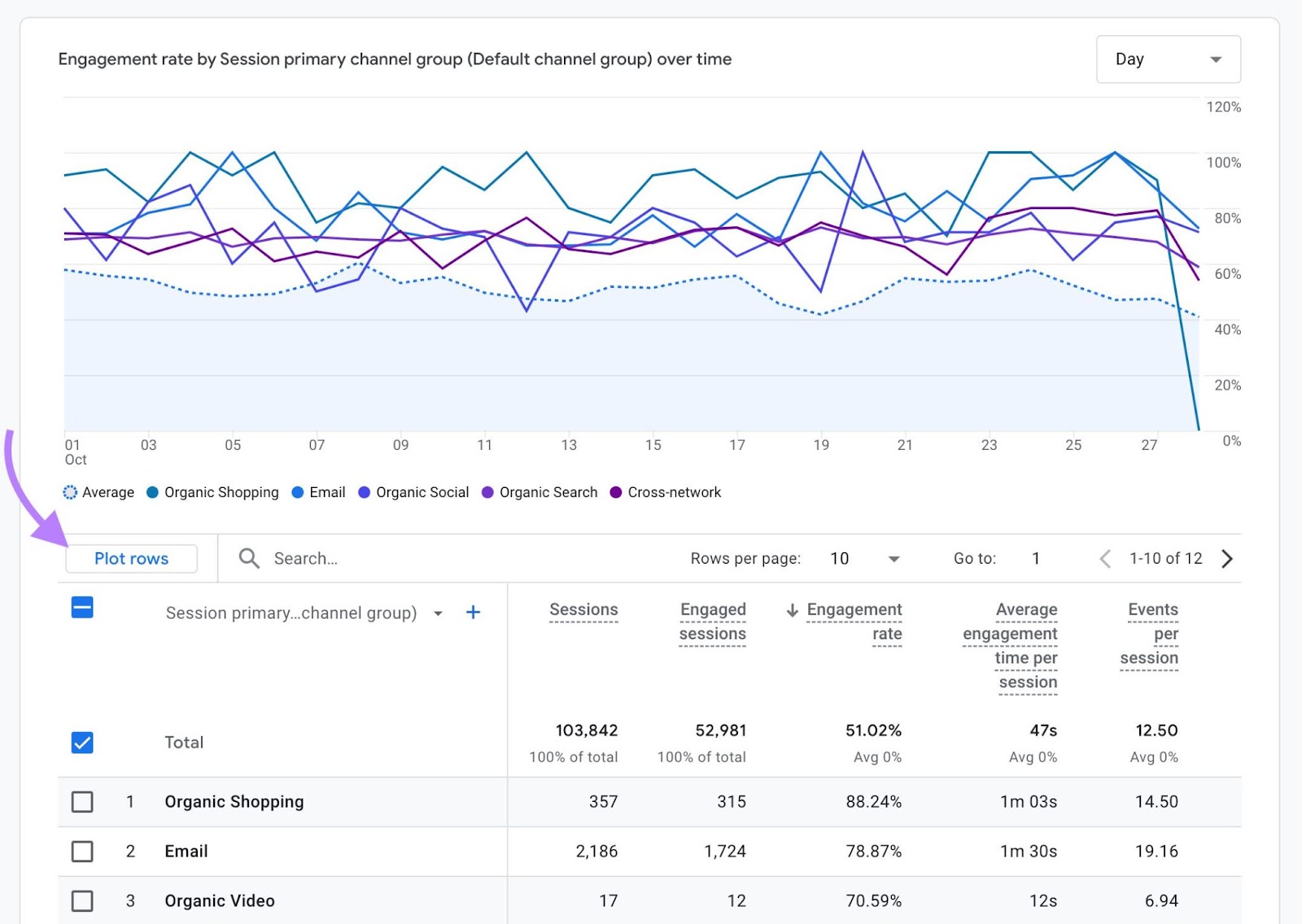Click the Cross-network purple color dot
Image resolution: width=1302 pixels, height=924 pixels.
pos(616,492)
